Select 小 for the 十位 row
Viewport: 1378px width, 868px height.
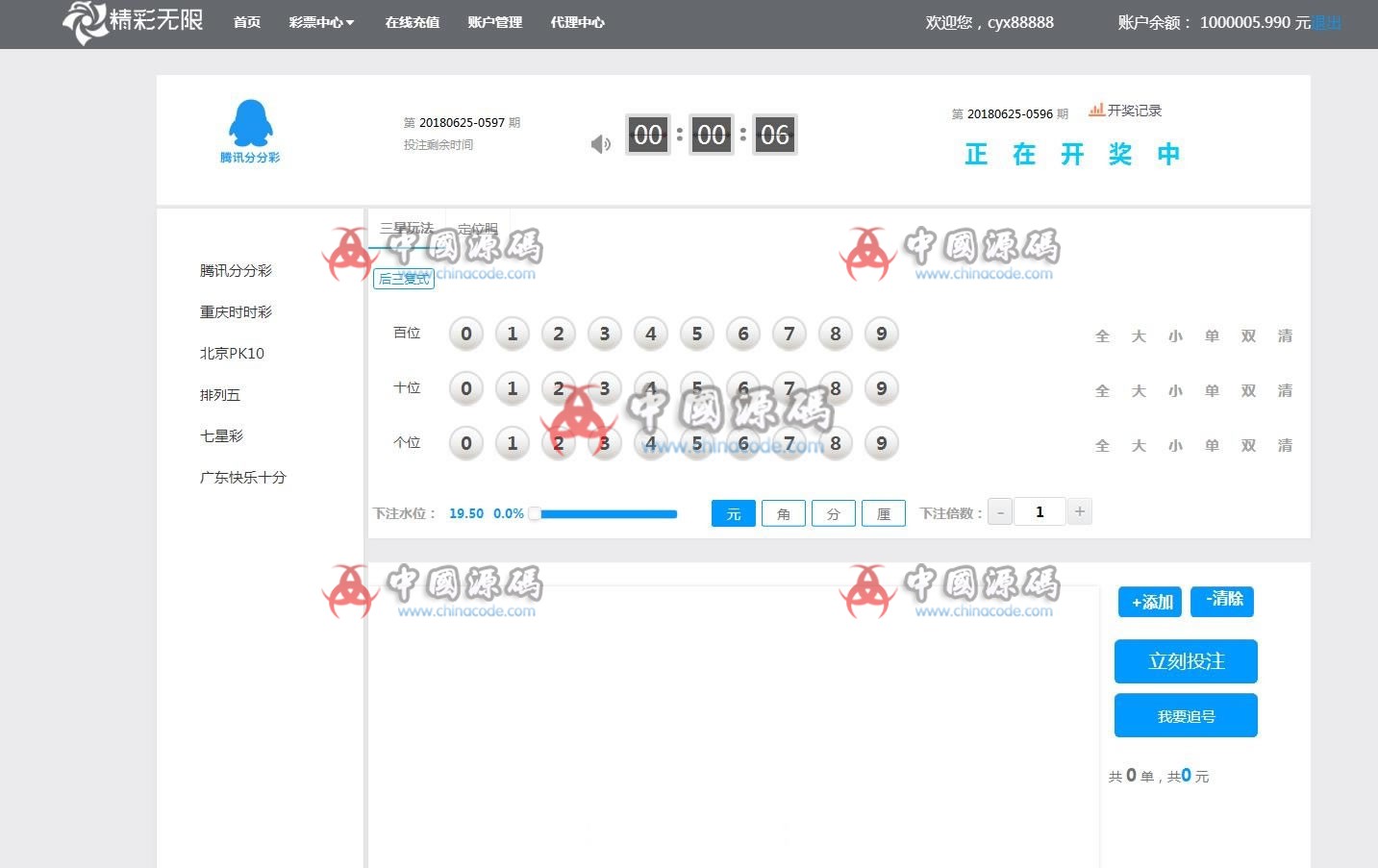point(1175,391)
